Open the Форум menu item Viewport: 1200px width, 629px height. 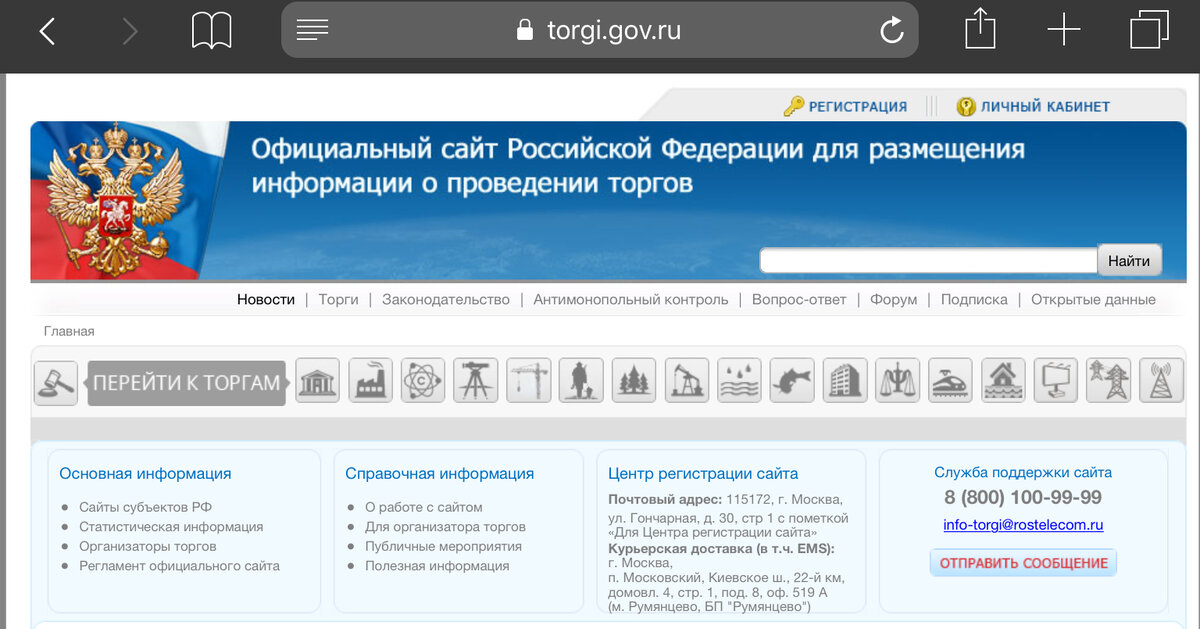coord(892,299)
